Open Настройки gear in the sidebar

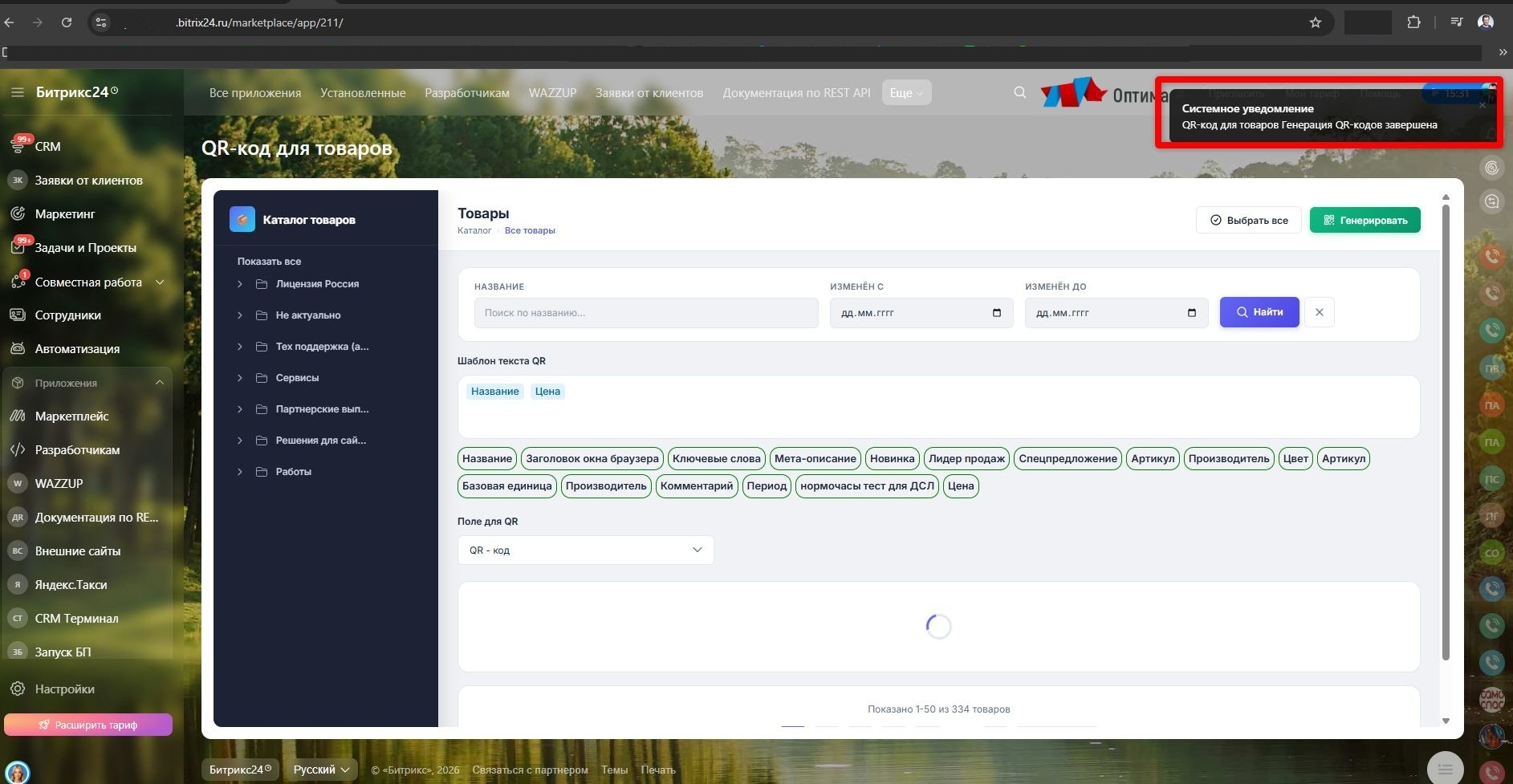(18, 689)
